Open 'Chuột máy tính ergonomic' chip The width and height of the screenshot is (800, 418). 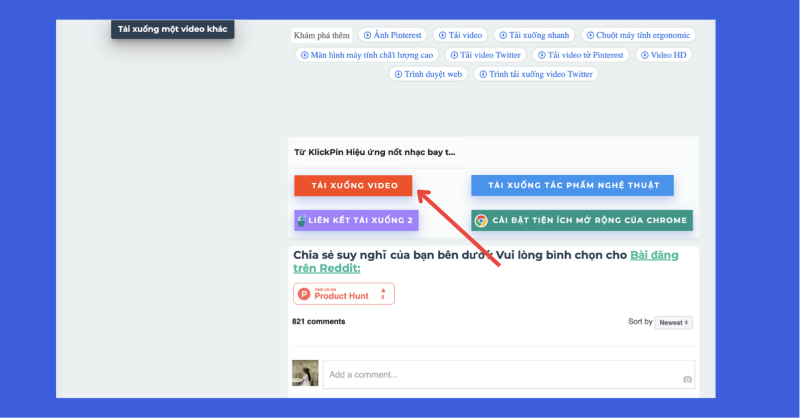(x=638, y=35)
